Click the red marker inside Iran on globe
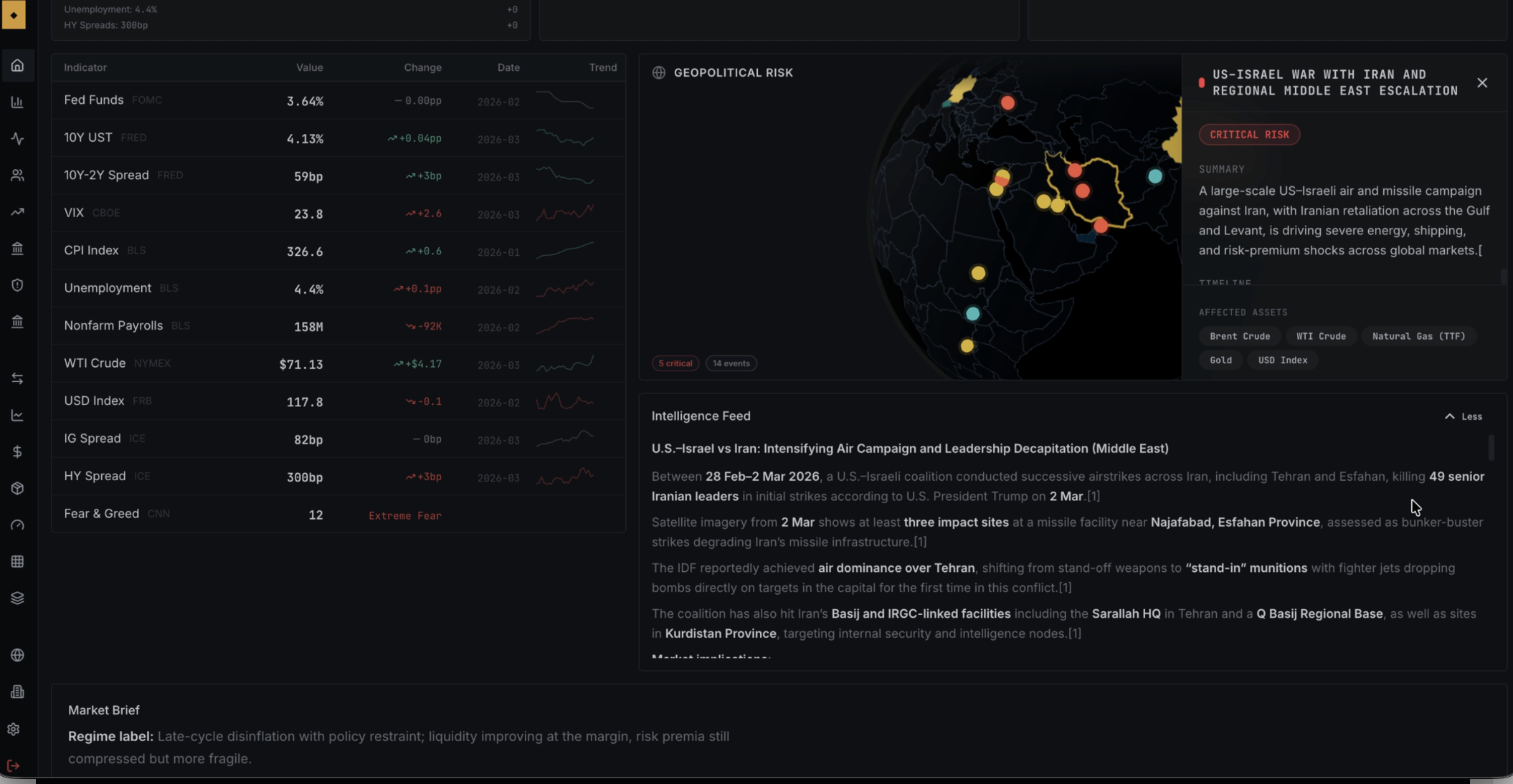1513x784 pixels. 1082,191
